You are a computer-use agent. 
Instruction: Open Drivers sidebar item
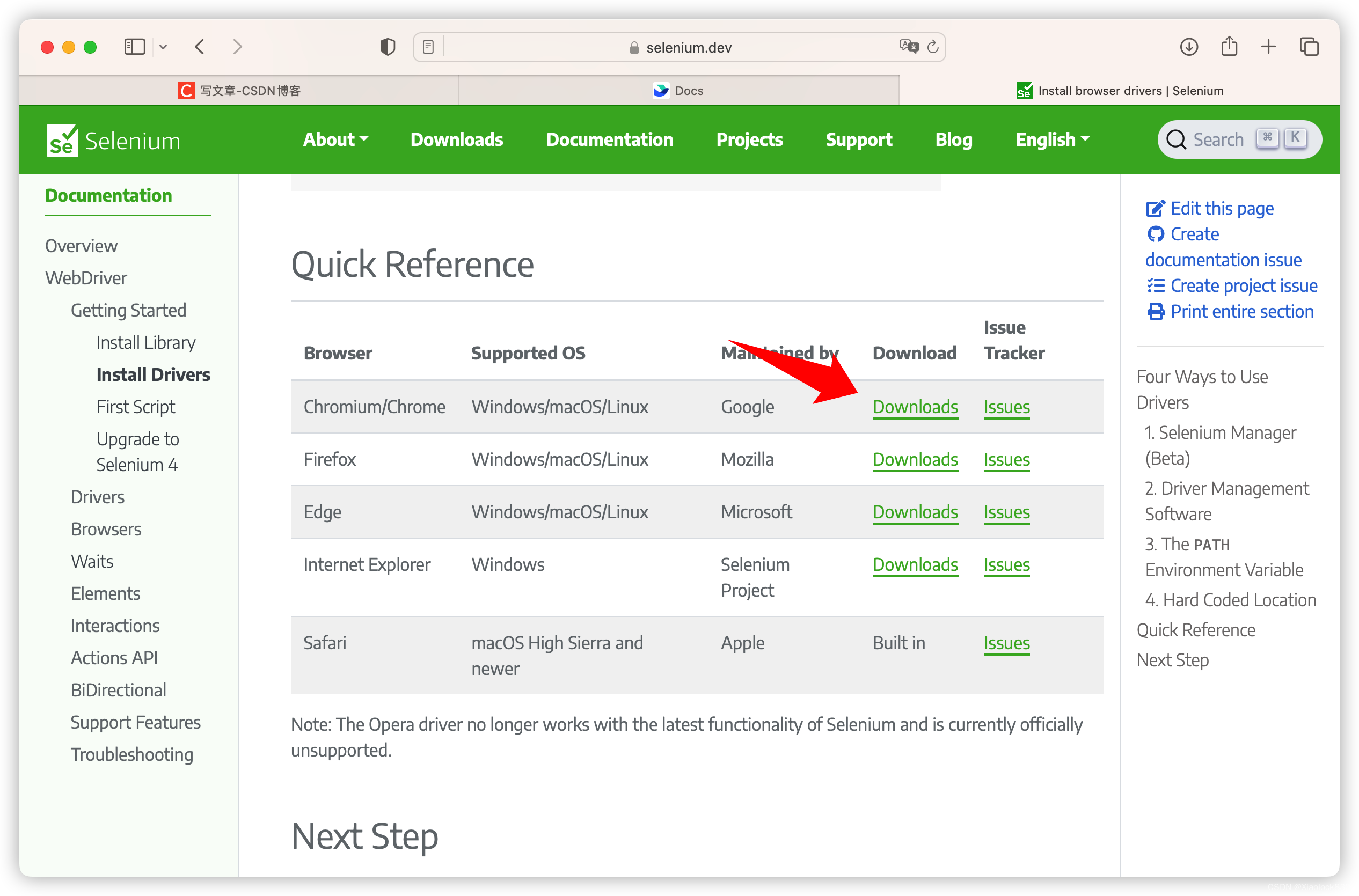click(98, 497)
